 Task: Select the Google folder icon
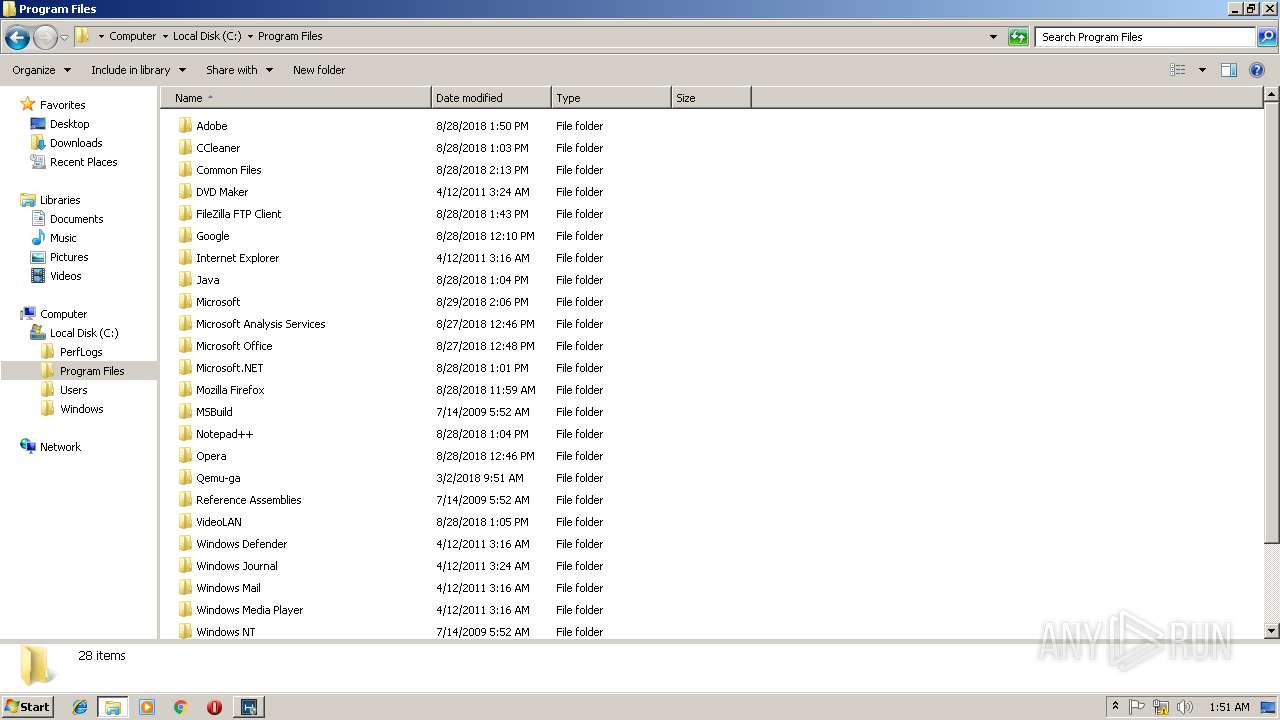tap(185, 236)
